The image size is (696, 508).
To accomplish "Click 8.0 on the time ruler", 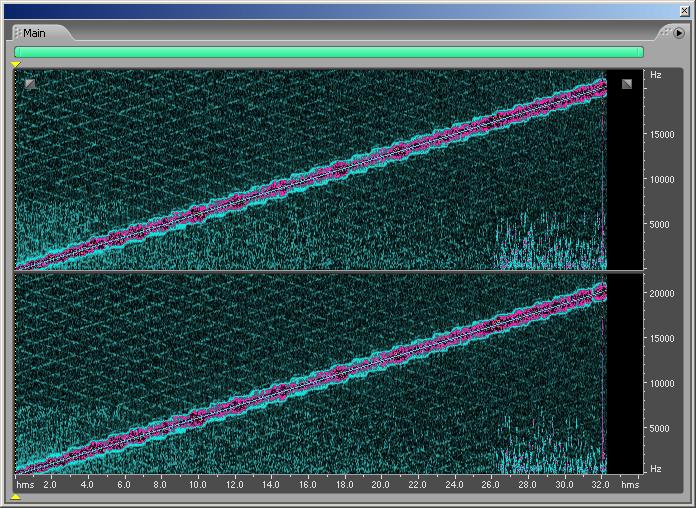I will pos(160,484).
